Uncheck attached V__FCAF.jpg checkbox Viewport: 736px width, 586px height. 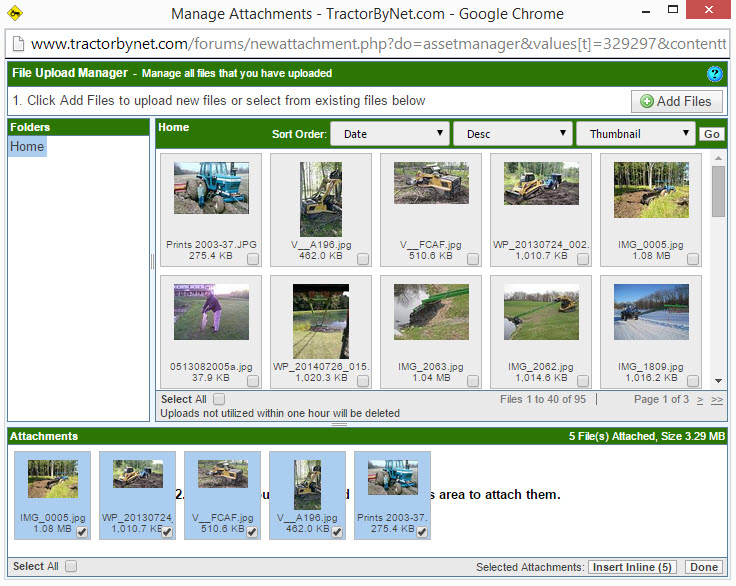point(252,532)
